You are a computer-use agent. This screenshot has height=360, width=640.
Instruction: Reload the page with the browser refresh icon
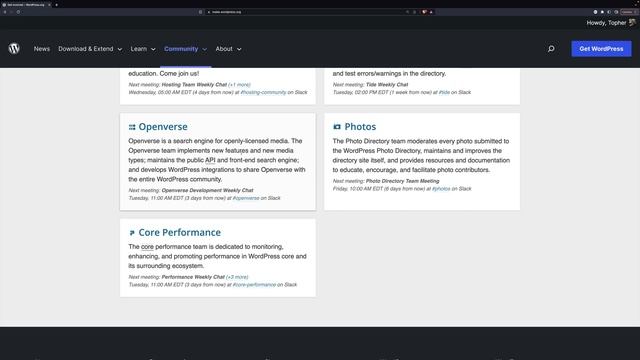(18, 12)
